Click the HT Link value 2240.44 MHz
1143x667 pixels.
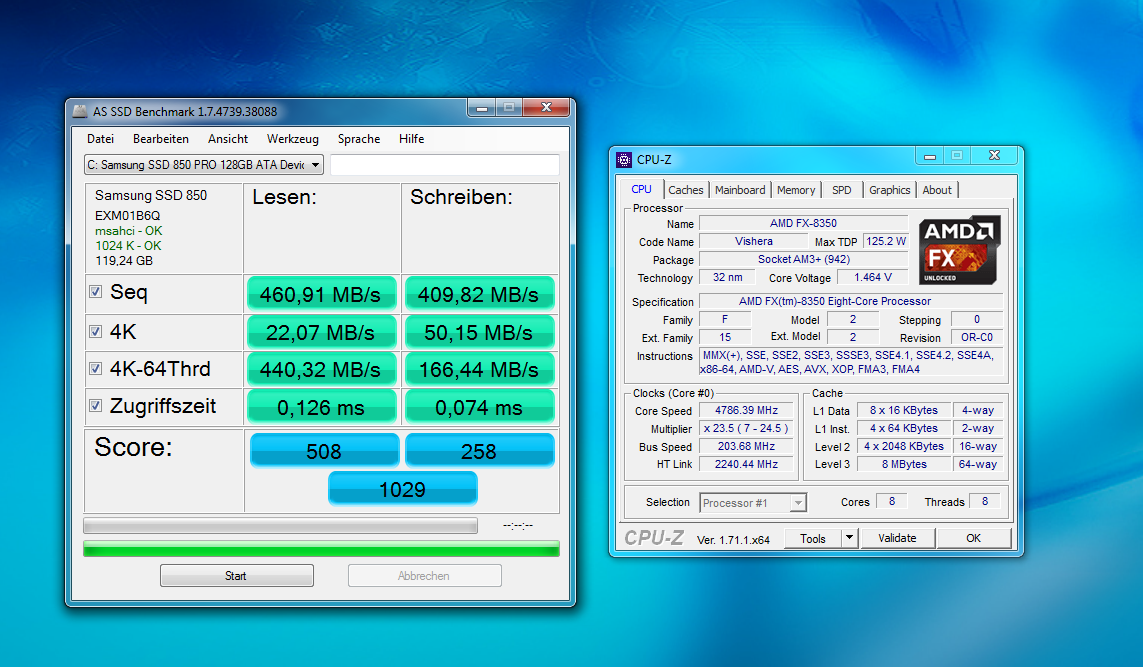[746, 464]
